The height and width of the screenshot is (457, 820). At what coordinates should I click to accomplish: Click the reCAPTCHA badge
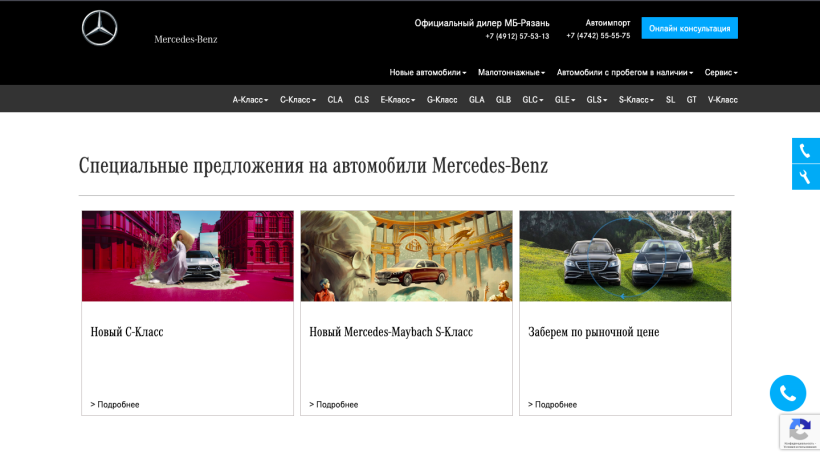click(800, 432)
